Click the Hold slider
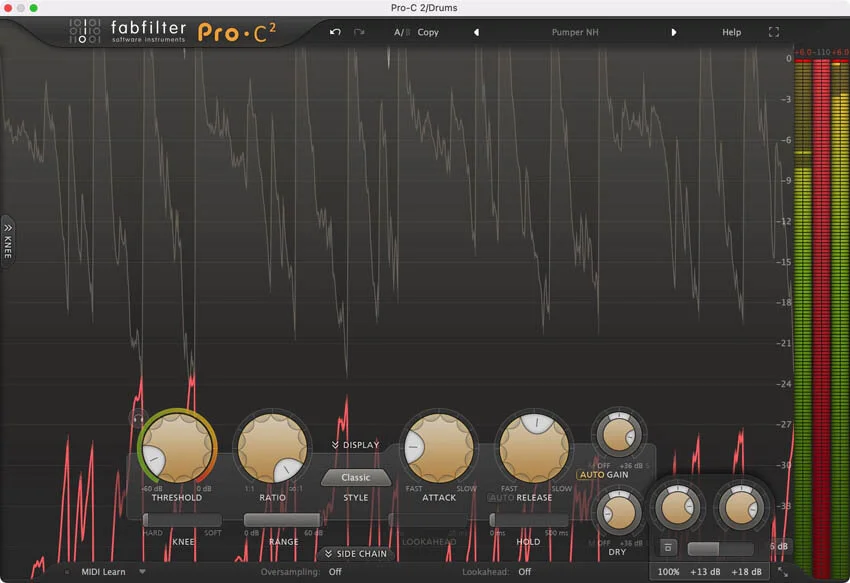 pos(529,520)
